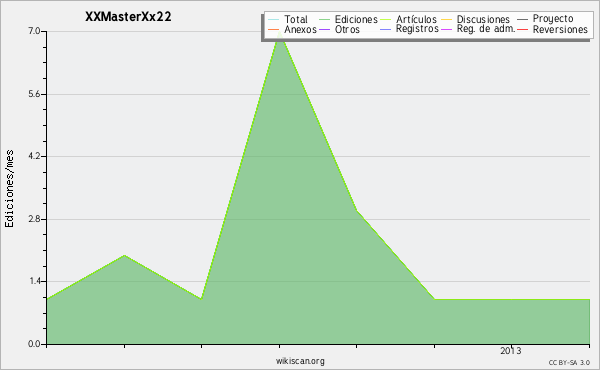Click the chart peak at 7 editions
Viewport: 600px width, 370px height.
280,32
